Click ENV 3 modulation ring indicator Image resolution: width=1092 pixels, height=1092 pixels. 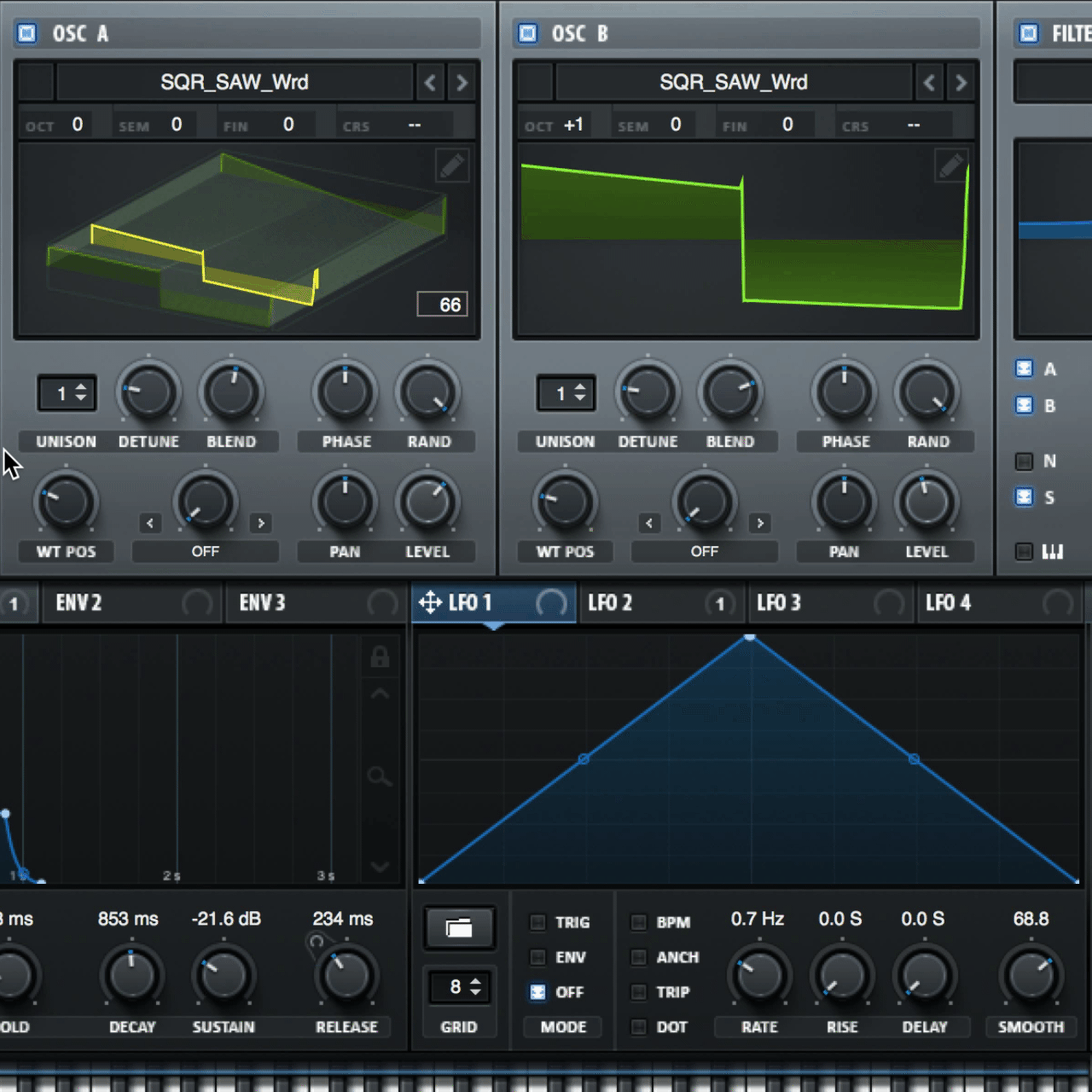[x=382, y=603]
